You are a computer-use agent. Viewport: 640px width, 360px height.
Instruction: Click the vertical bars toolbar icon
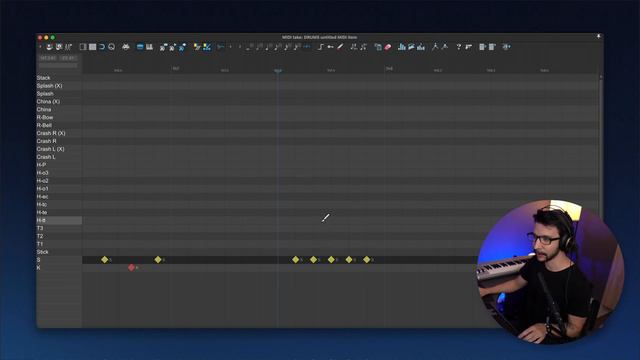(x=69, y=47)
